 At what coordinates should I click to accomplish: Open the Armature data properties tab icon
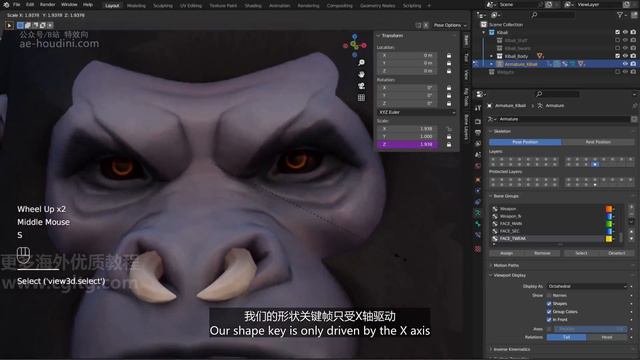pyautogui.click(x=478, y=213)
